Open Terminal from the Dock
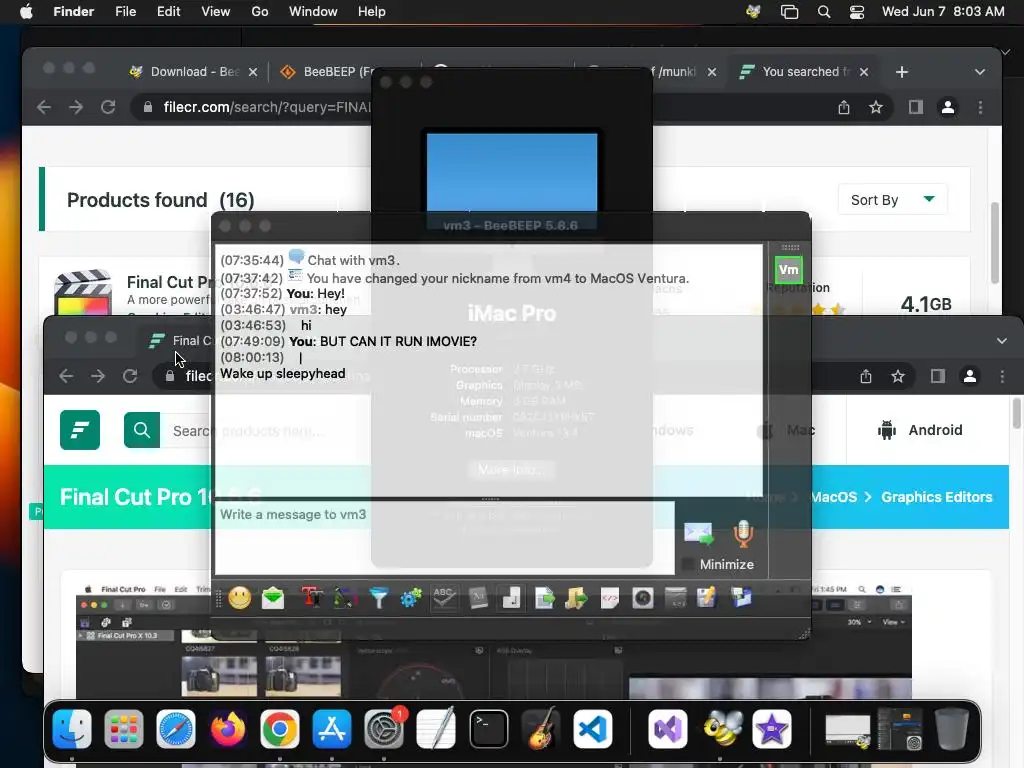1024x768 pixels. pyautogui.click(x=488, y=729)
